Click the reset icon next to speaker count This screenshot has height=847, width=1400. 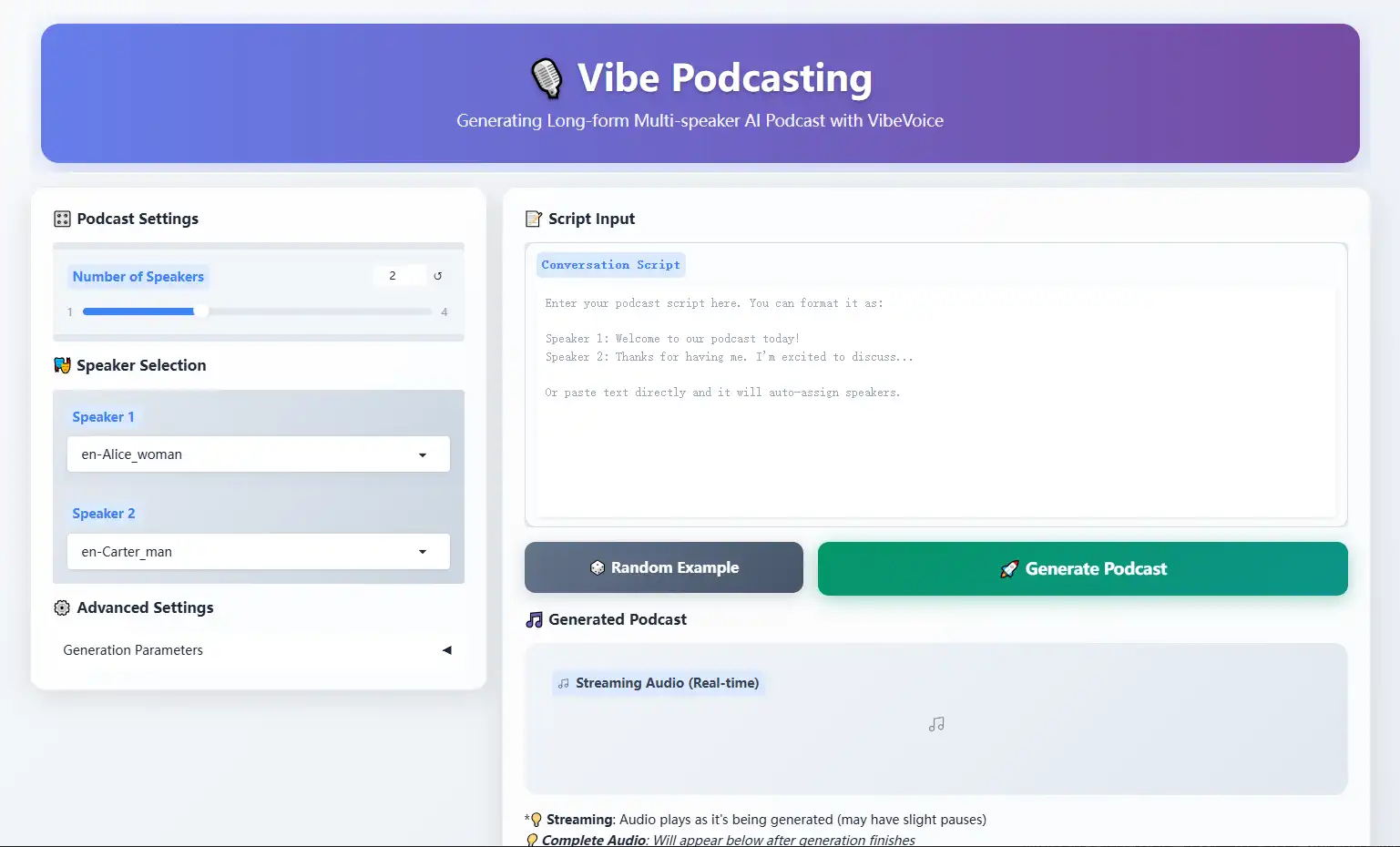coord(438,275)
